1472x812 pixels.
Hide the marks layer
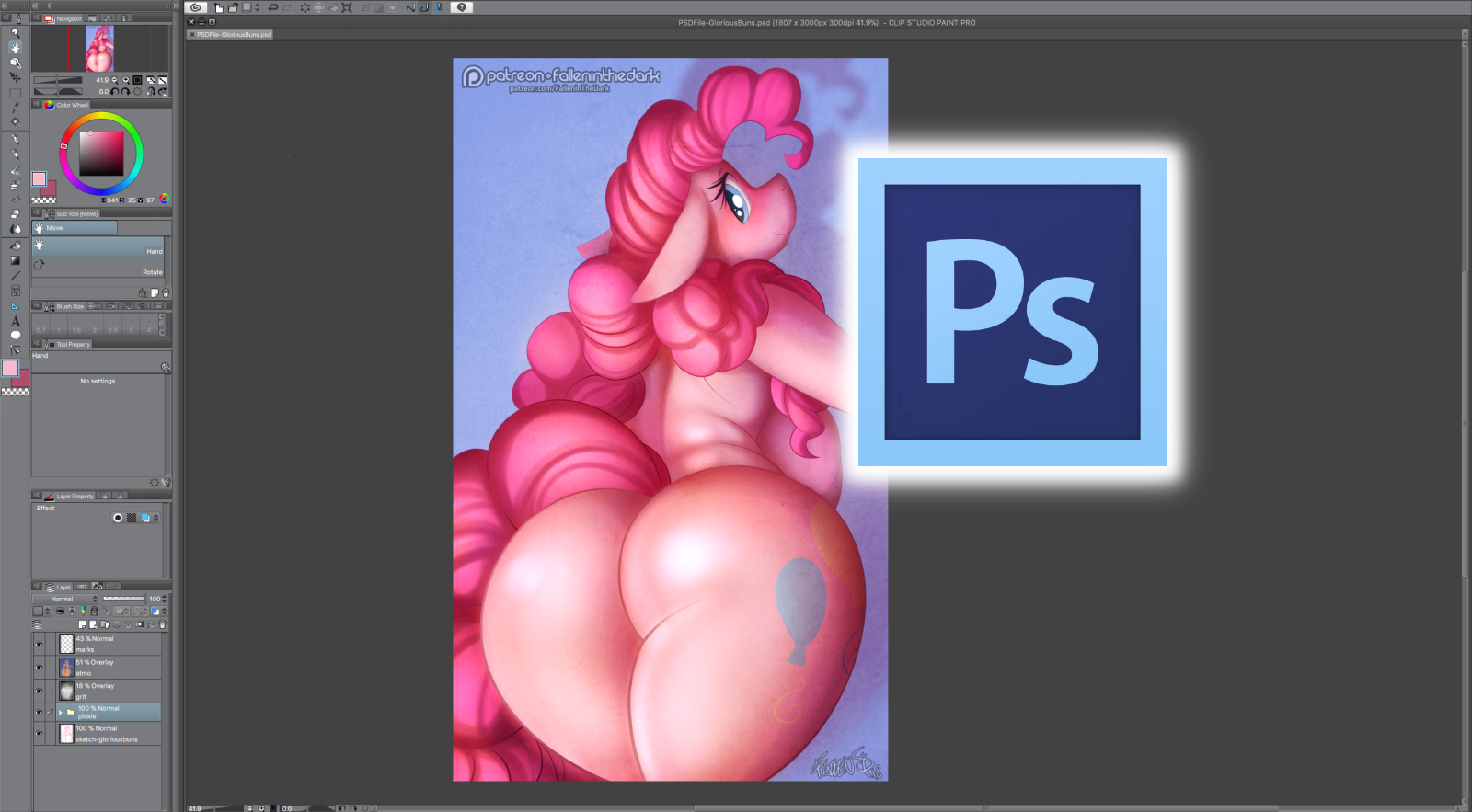(39, 644)
